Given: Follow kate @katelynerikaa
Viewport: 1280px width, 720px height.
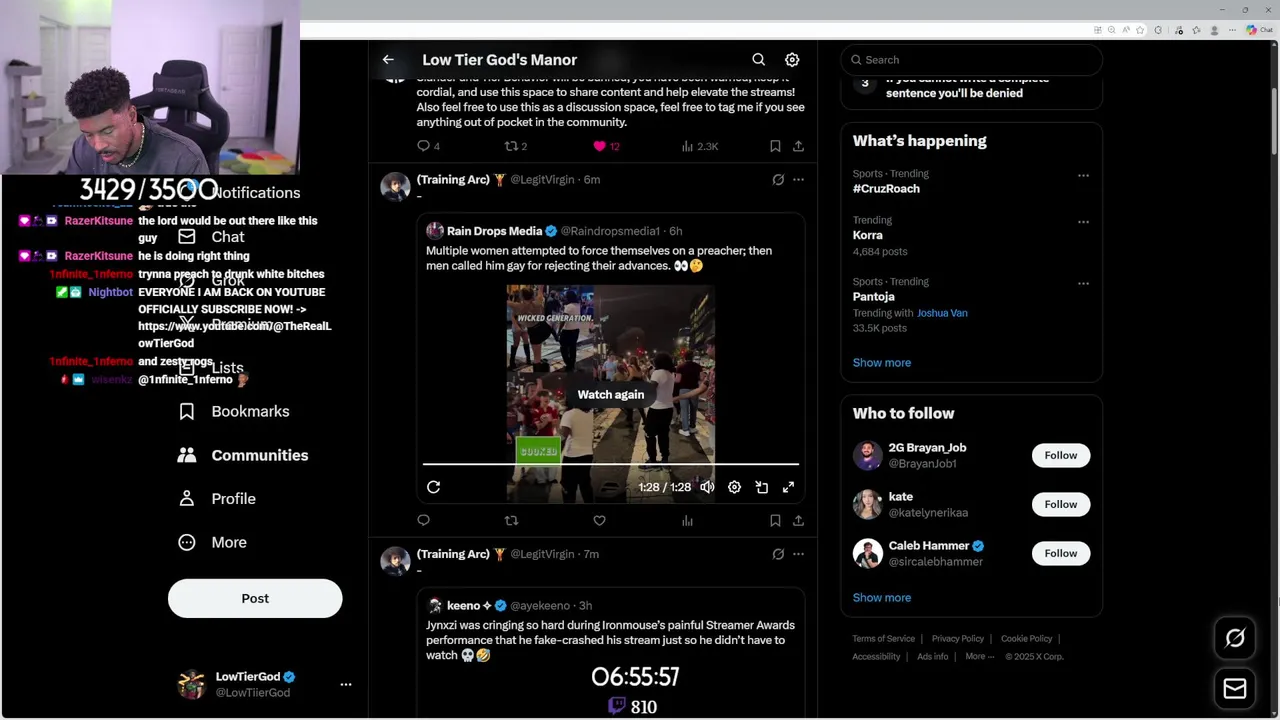Looking at the screenshot, I should (x=1061, y=504).
